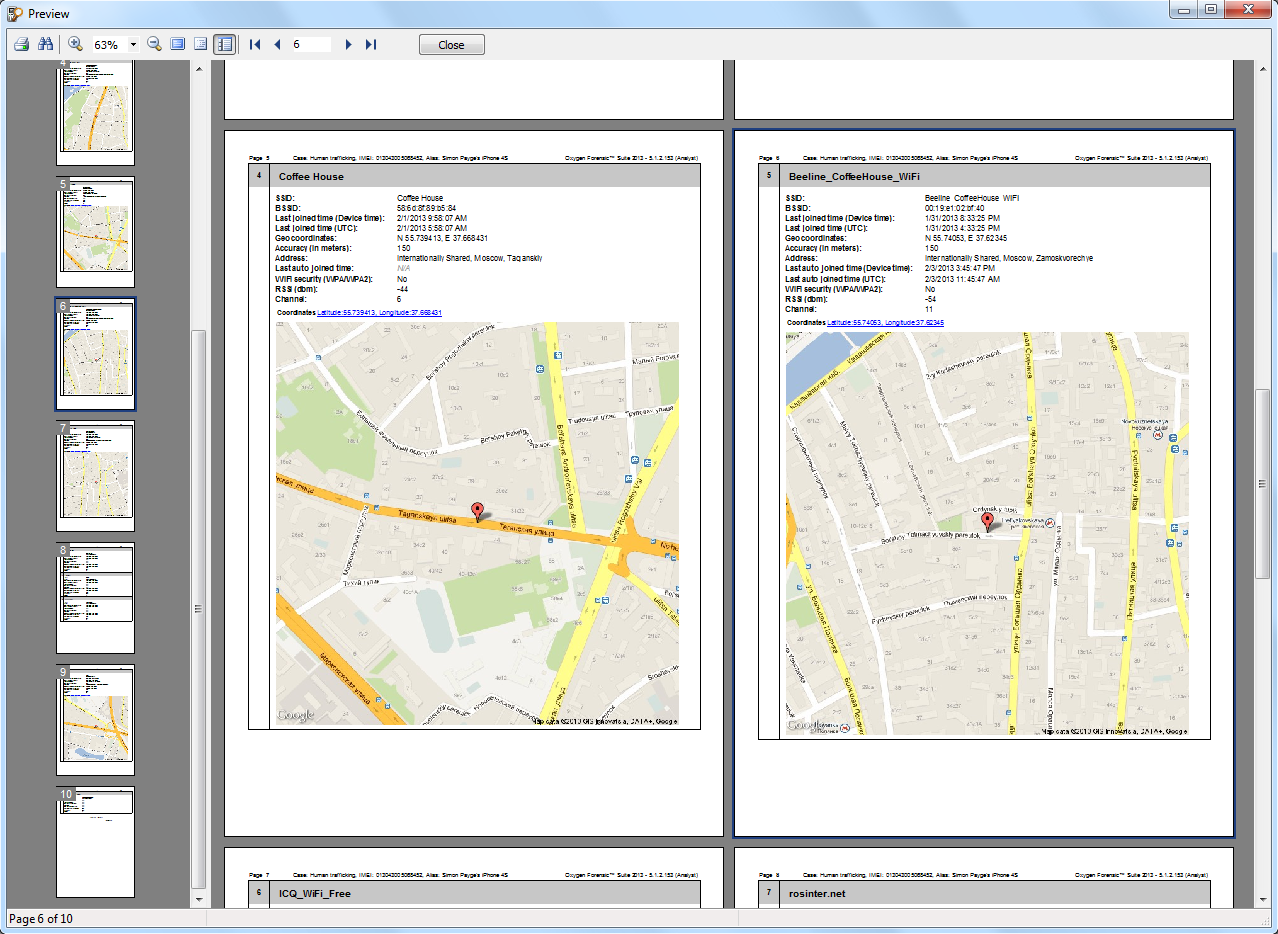Image resolution: width=1278 pixels, height=934 pixels.
Task: Click the 'rosinter.net' section heading
Action: point(816,893)
